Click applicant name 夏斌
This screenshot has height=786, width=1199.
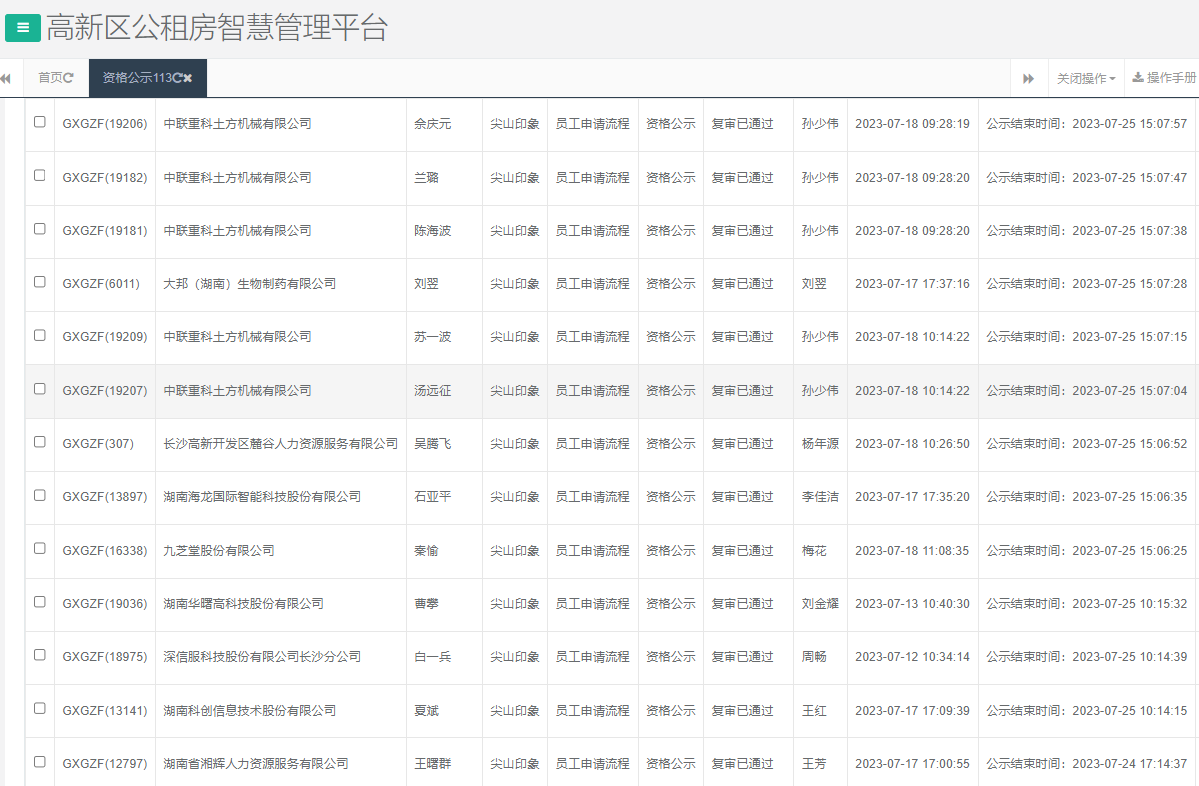tap(427, 710)
